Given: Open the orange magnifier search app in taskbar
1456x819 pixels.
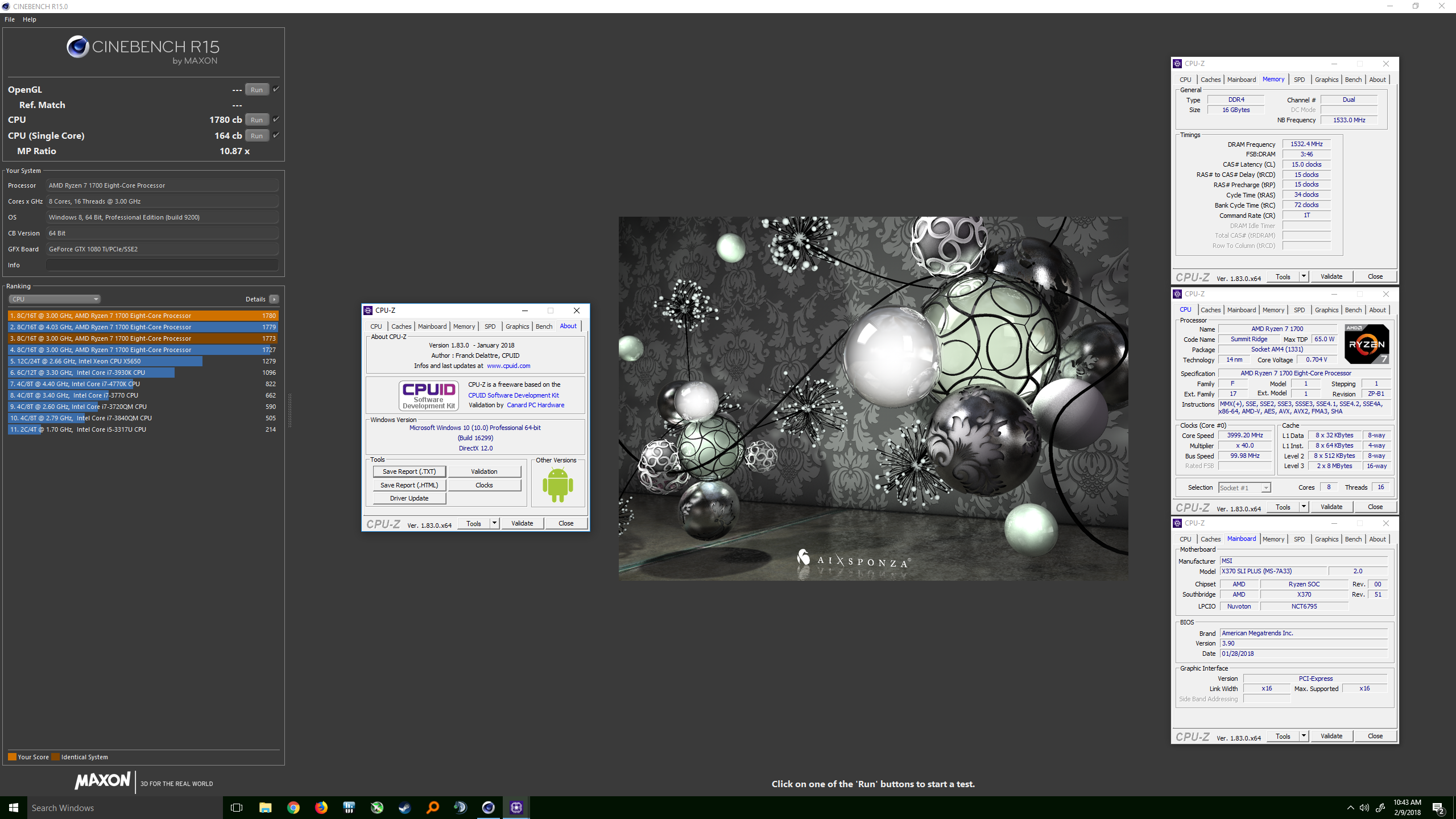Looking at the screenshot, I should point(432,808).
